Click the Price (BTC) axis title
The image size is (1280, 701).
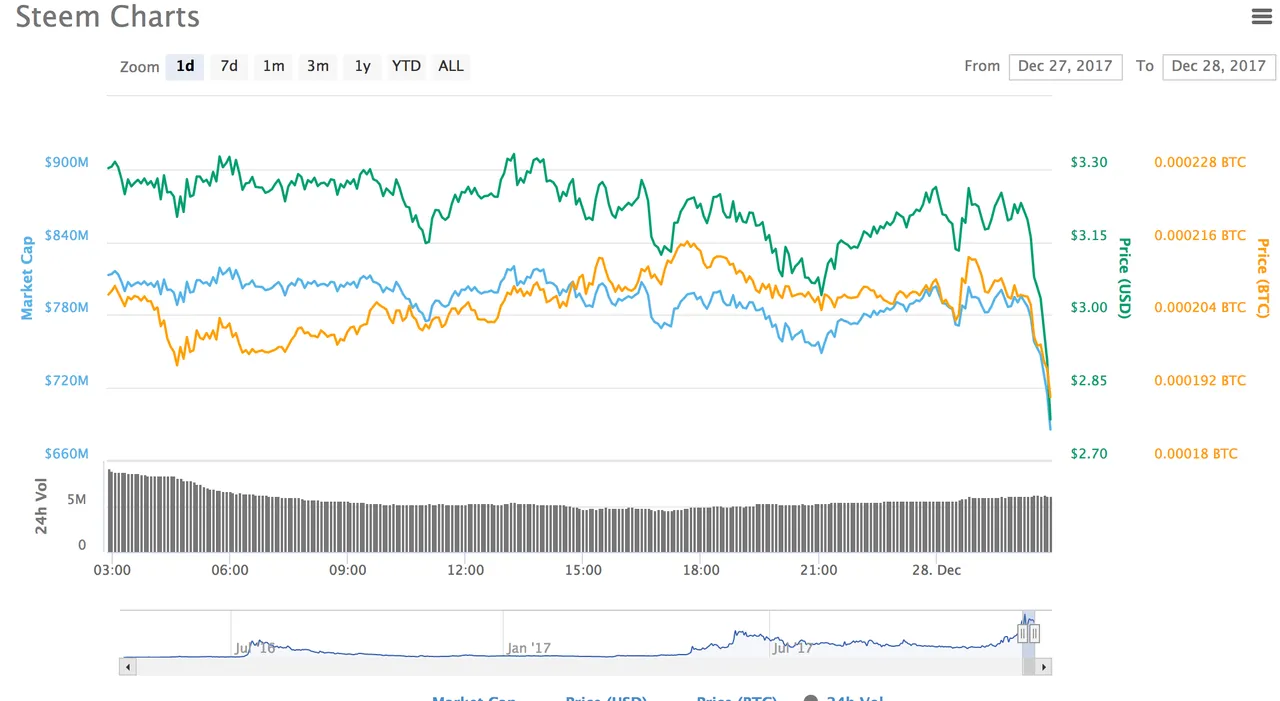click(1262, 278)
